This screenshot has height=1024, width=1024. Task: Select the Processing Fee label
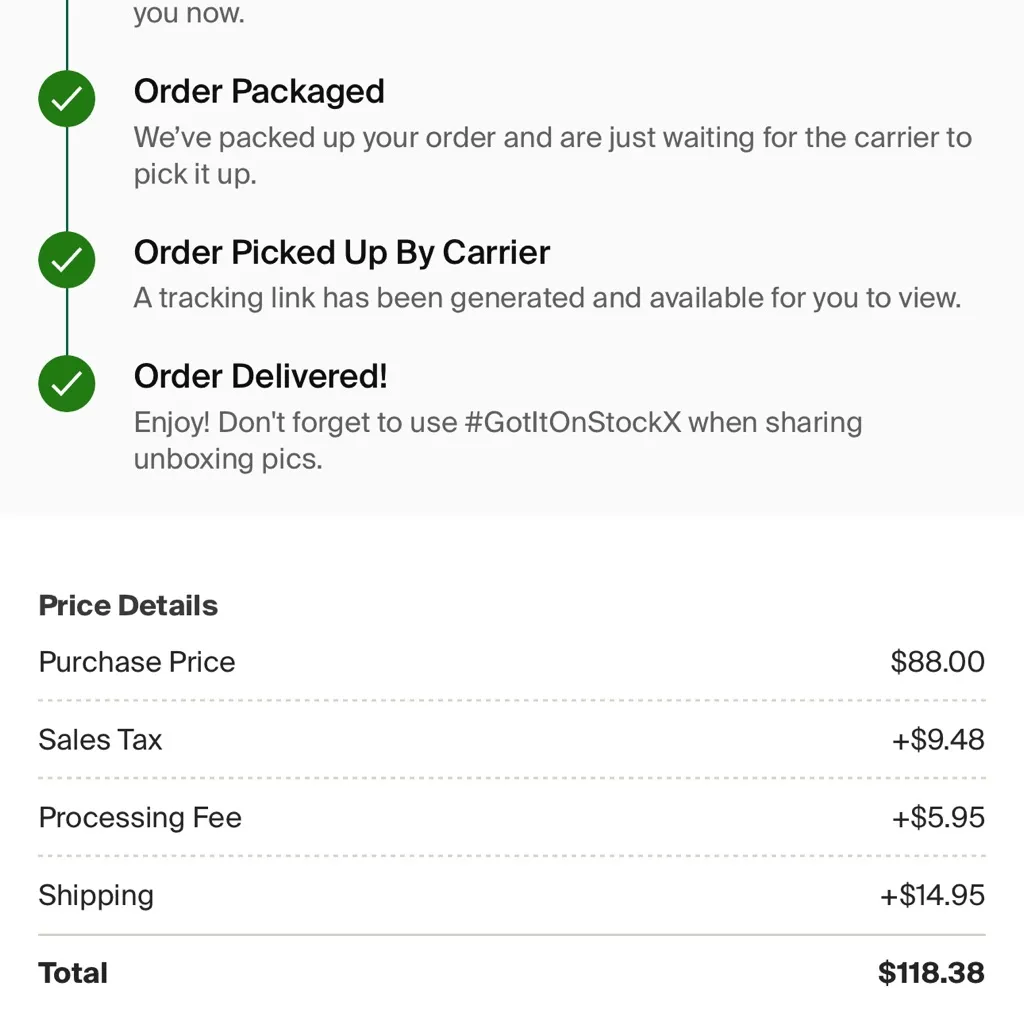click(x=140, y=818)
